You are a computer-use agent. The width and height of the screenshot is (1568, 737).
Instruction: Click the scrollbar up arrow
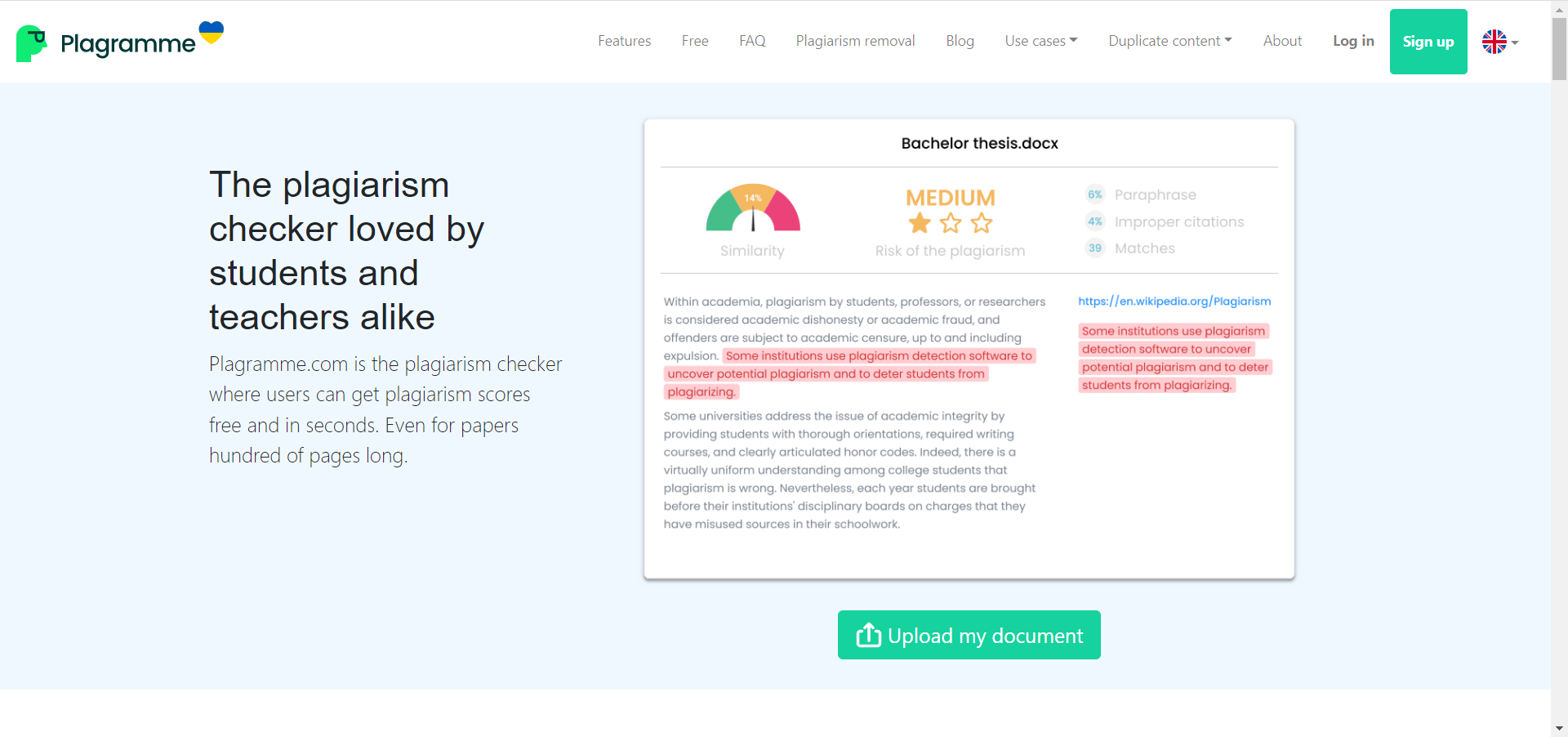(x=1559, y=8)
